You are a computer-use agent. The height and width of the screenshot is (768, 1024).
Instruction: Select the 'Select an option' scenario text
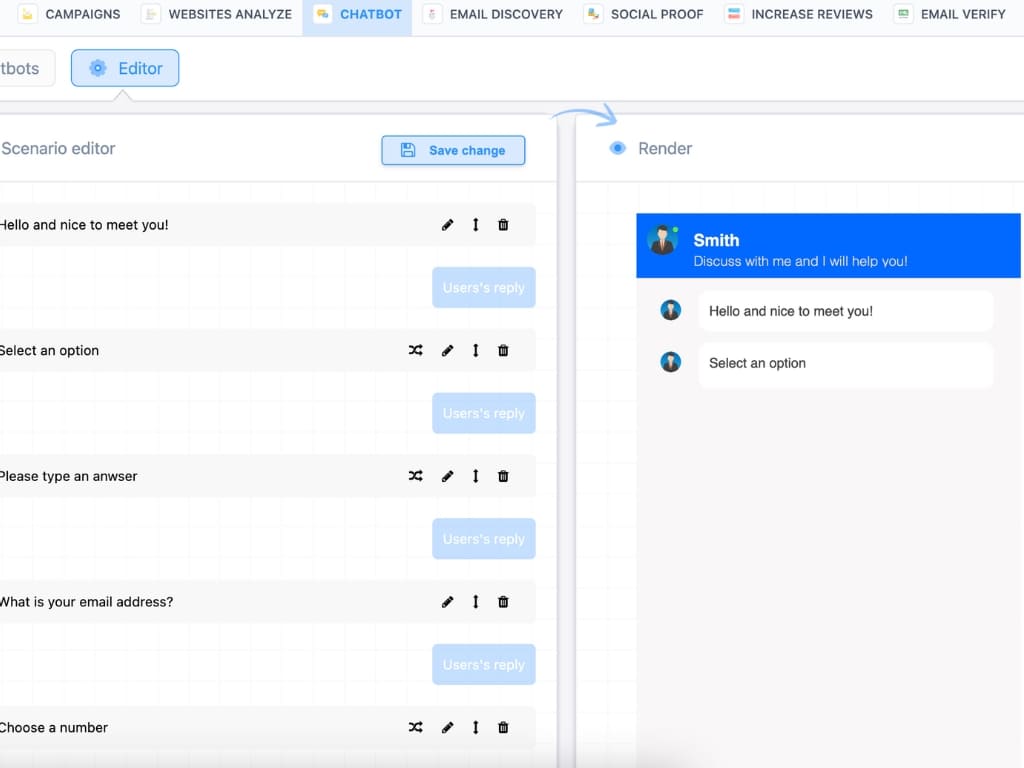click(49, 350)
